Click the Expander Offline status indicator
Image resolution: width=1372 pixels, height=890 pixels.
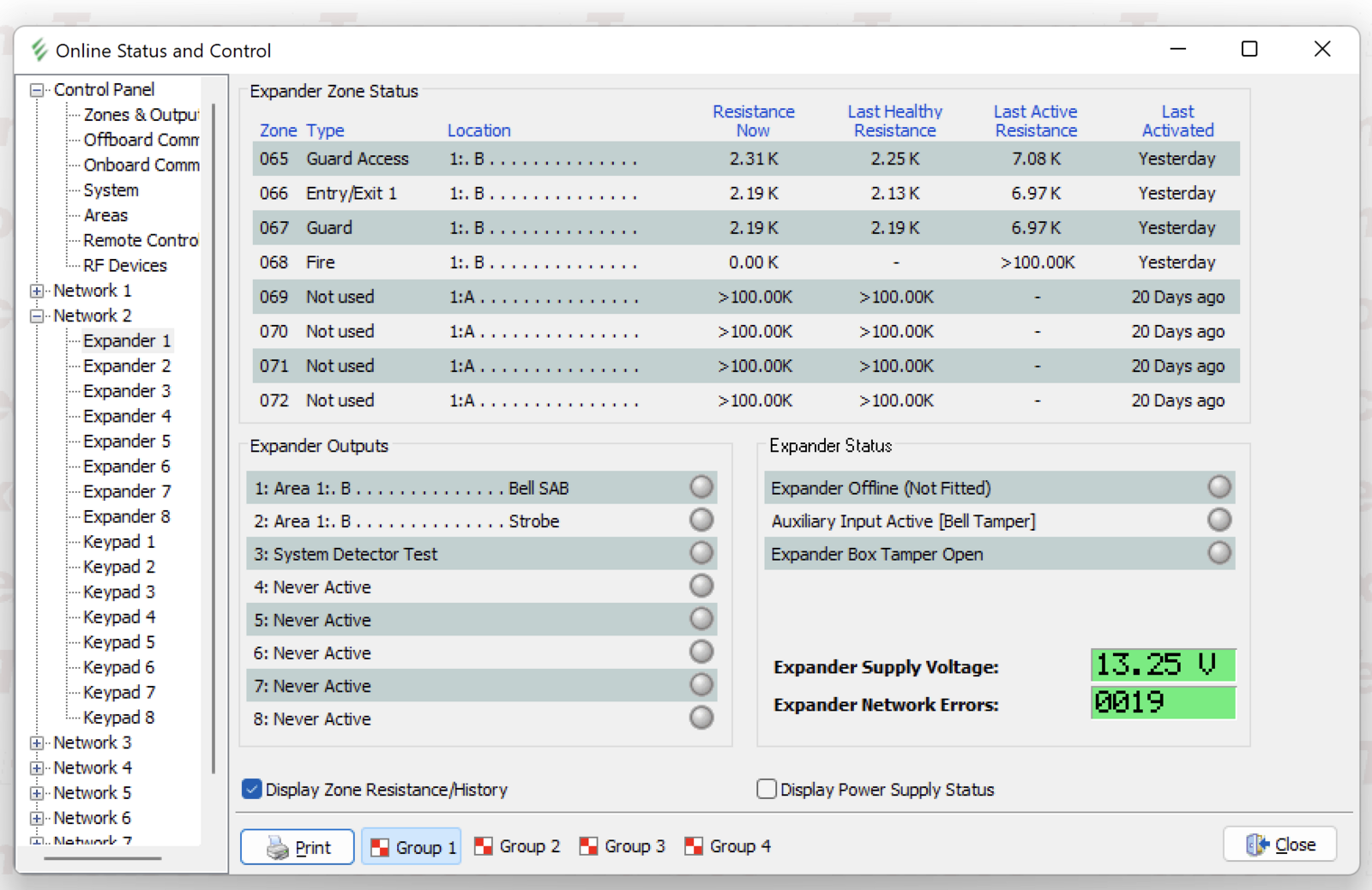[x=1219, y=487]
